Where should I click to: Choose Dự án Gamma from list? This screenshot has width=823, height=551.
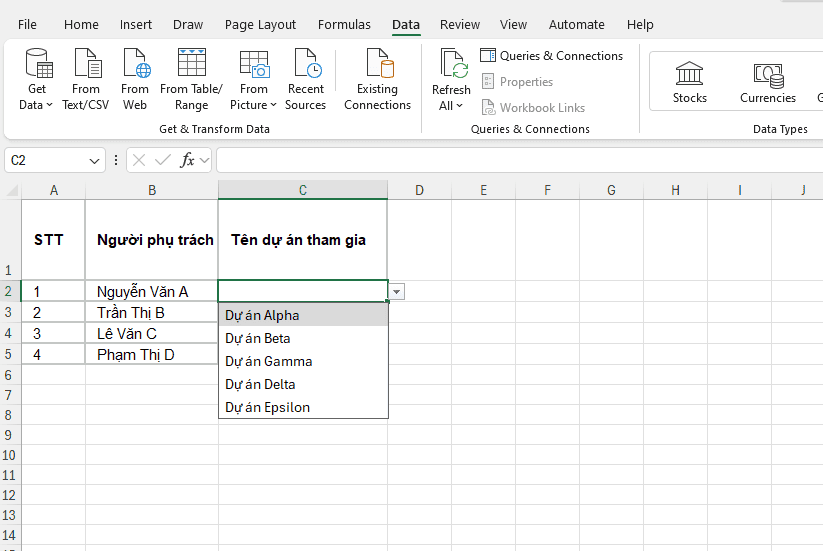[x=303, y=361]
